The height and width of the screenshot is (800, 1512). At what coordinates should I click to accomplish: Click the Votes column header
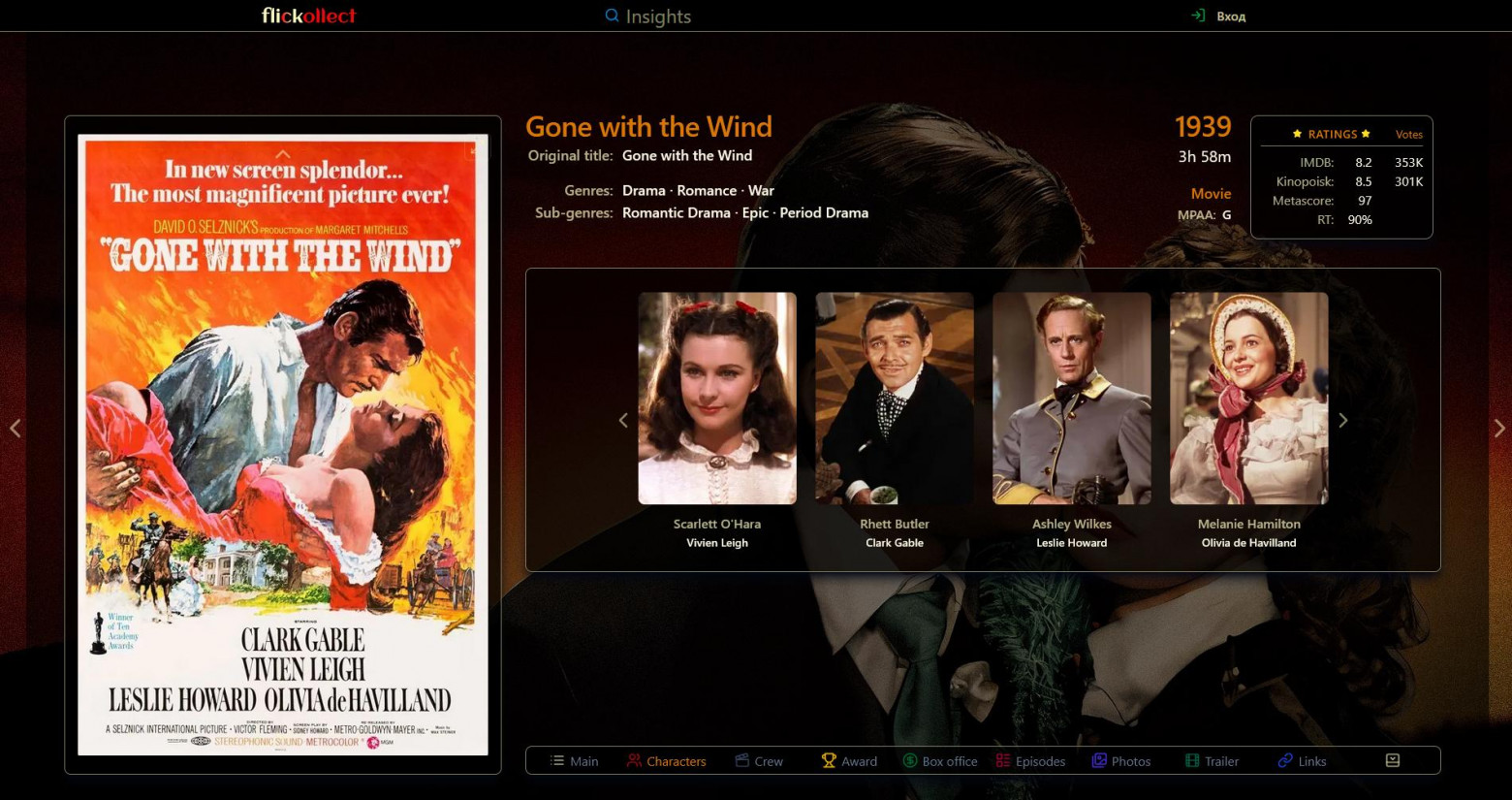coord(1409,135)
